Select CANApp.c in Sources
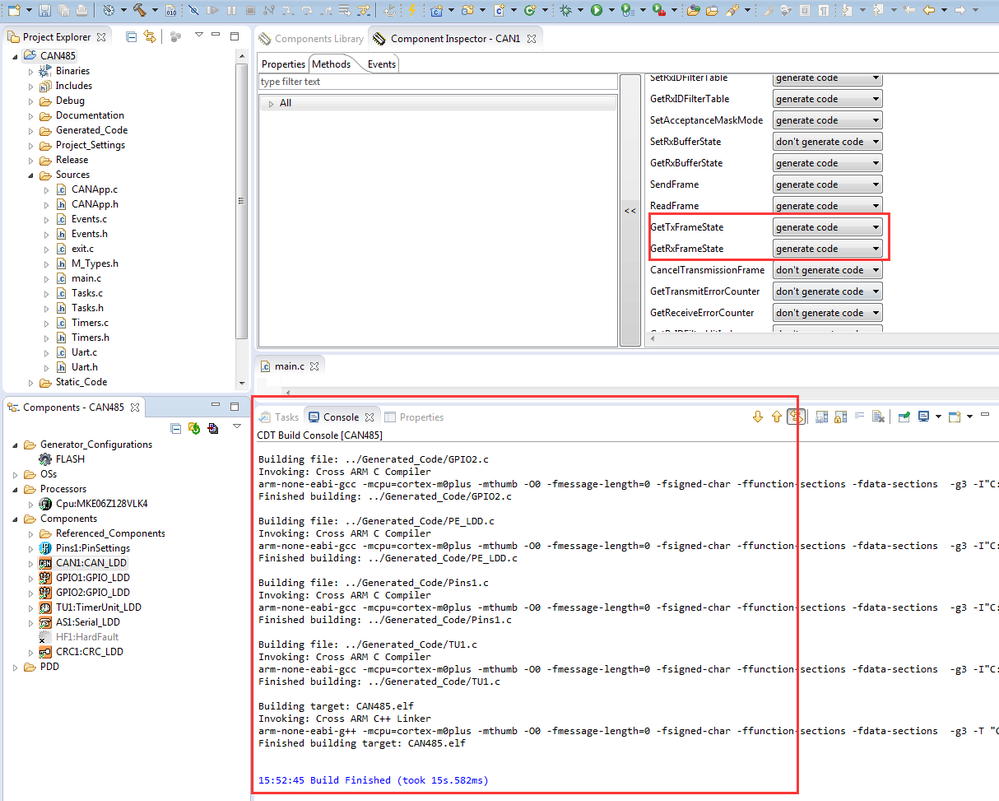 pos(94,190)
